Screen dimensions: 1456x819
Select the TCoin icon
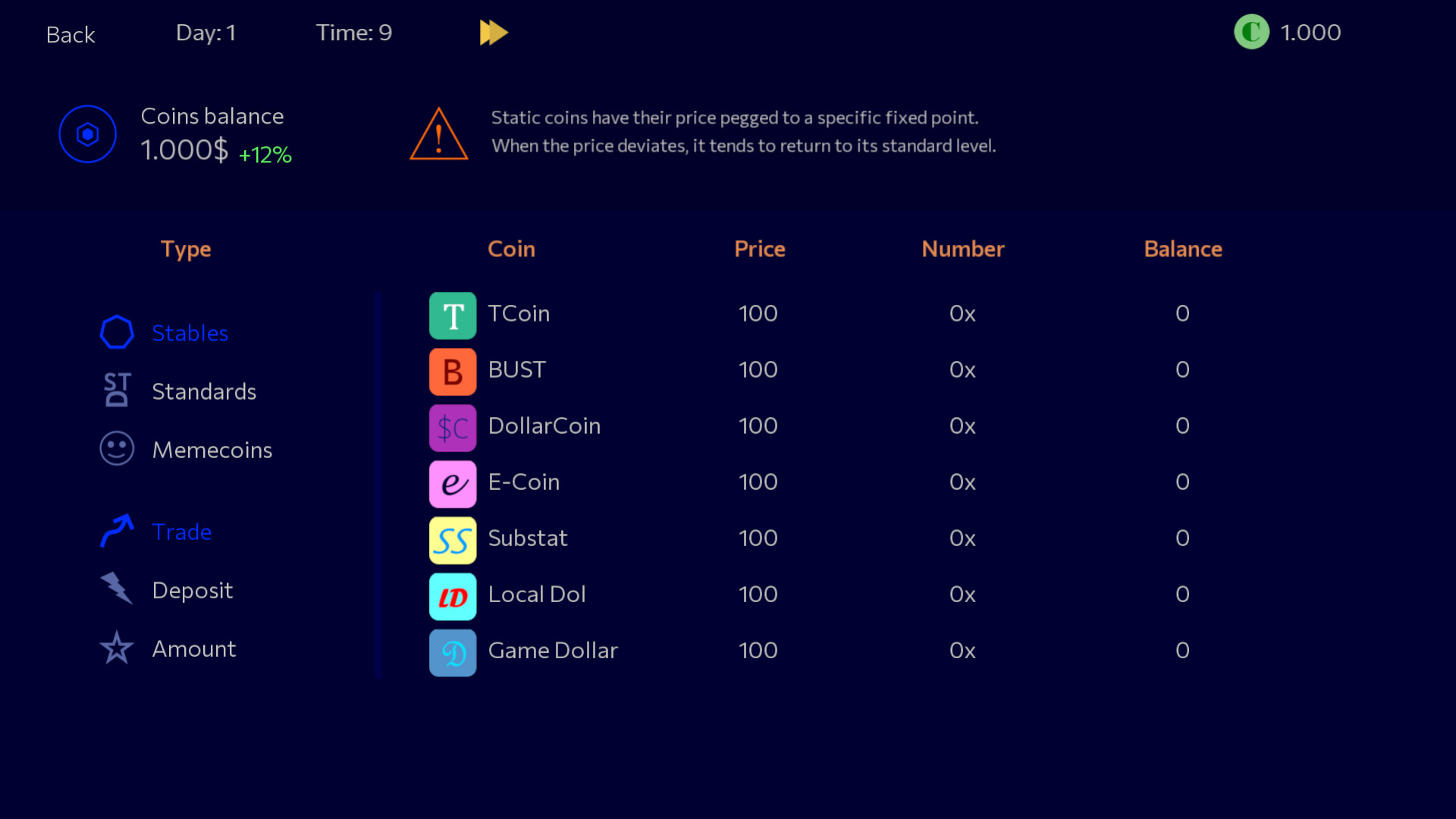(x=452, y=315)
